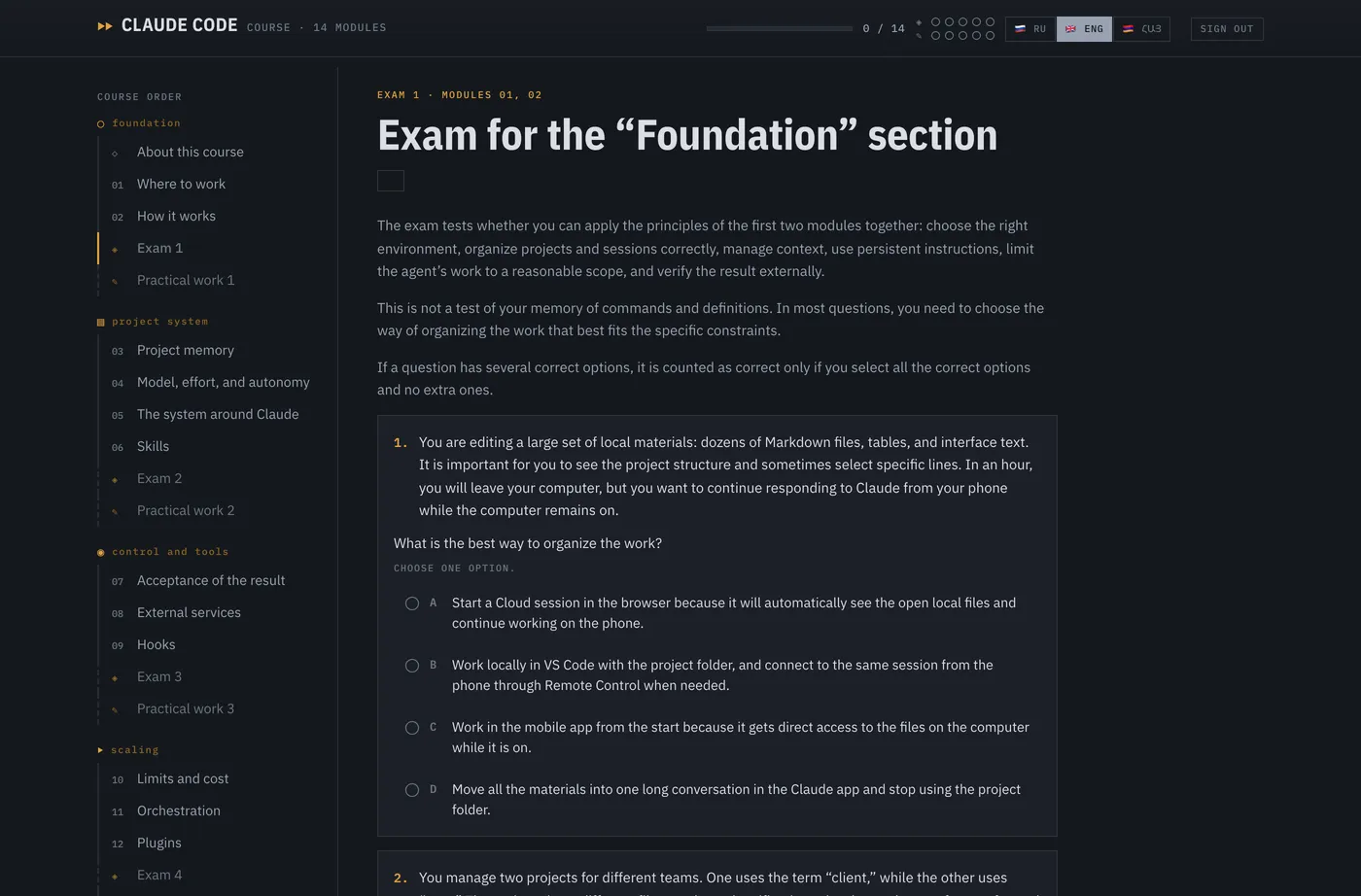Click the course progress bar in header
This screenshot has height=896, width=1361.
pyautogui.click(x=780, y=29)
